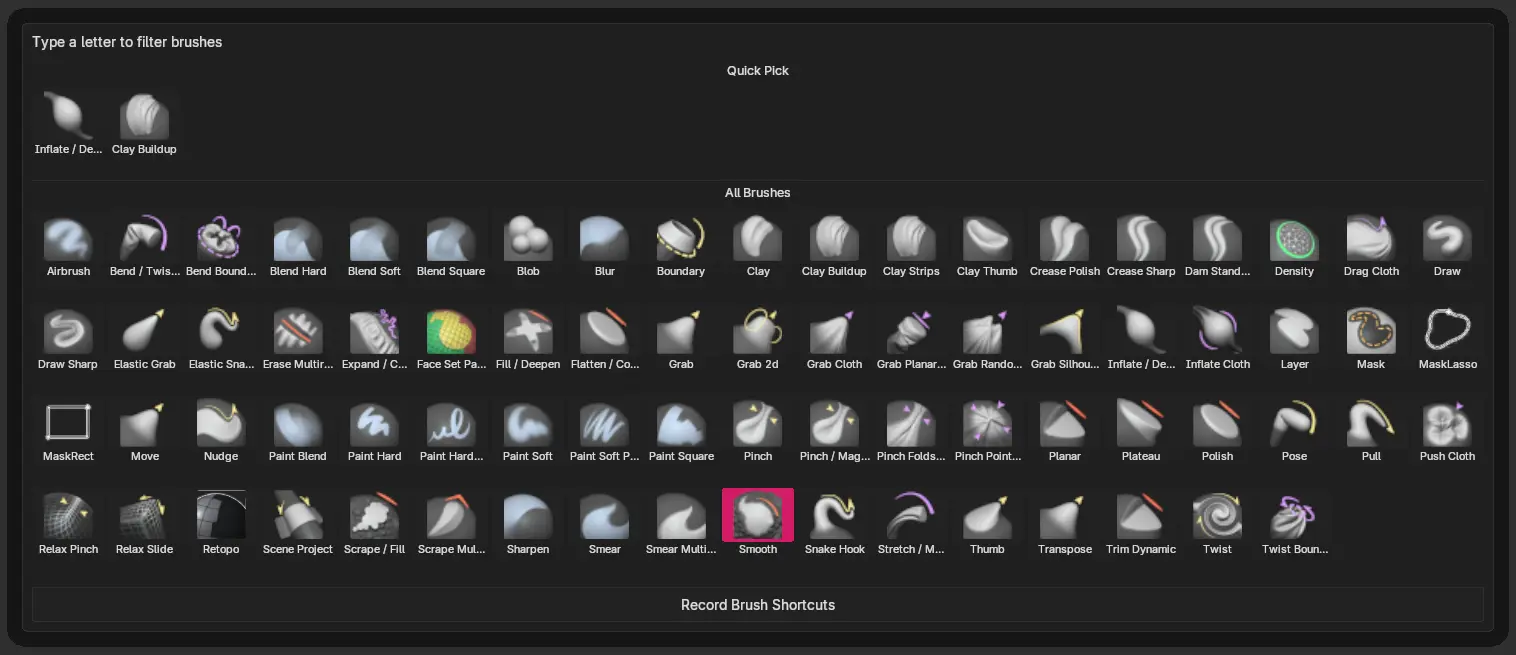Select the Planar brush
The width and height of the screenshot is (1516, 655).
click(1064, 431)
